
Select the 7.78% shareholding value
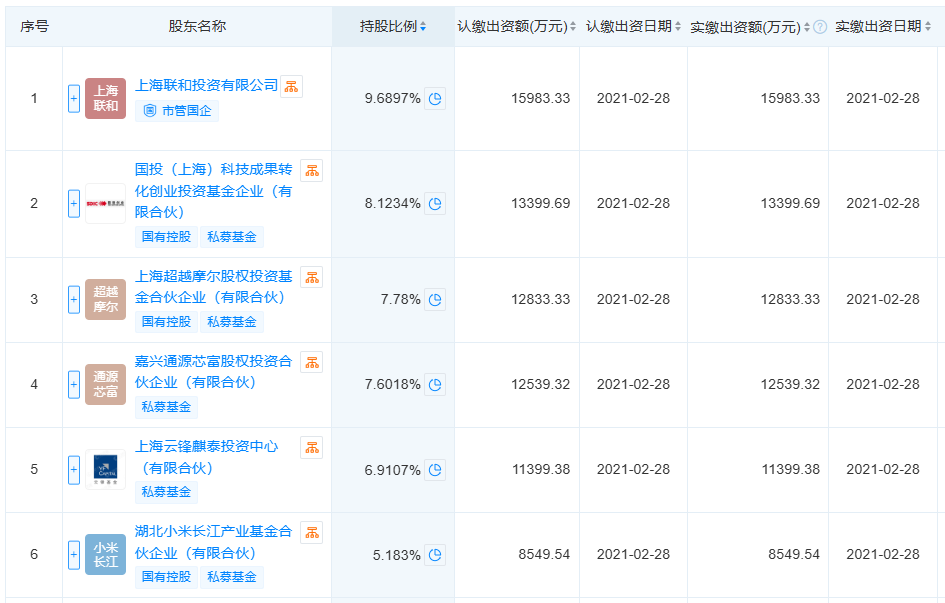400,299
